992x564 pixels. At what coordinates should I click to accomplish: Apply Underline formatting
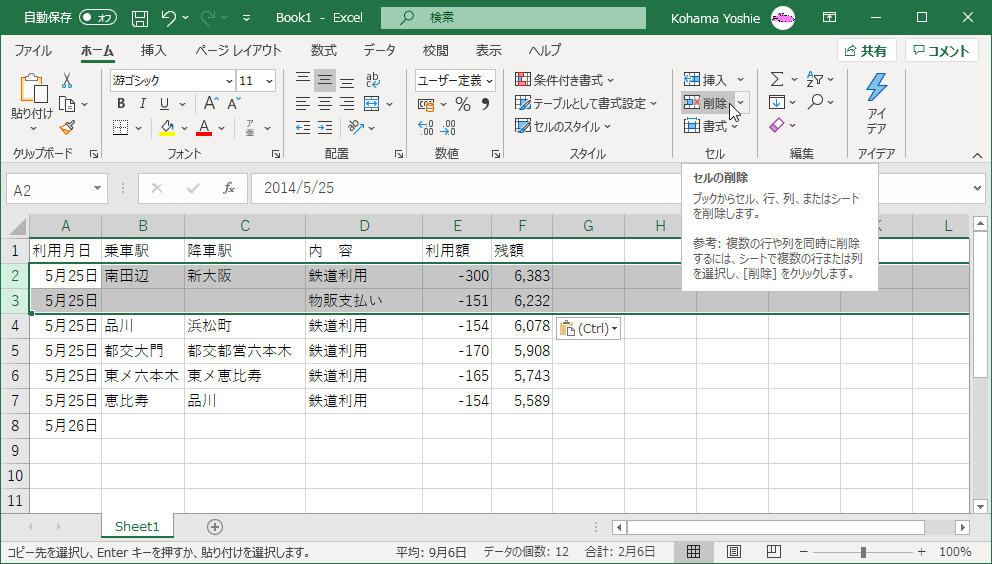164,104
